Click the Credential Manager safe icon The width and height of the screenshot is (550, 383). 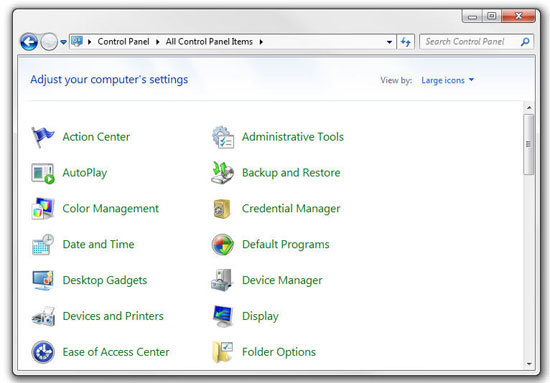[222, 209]
